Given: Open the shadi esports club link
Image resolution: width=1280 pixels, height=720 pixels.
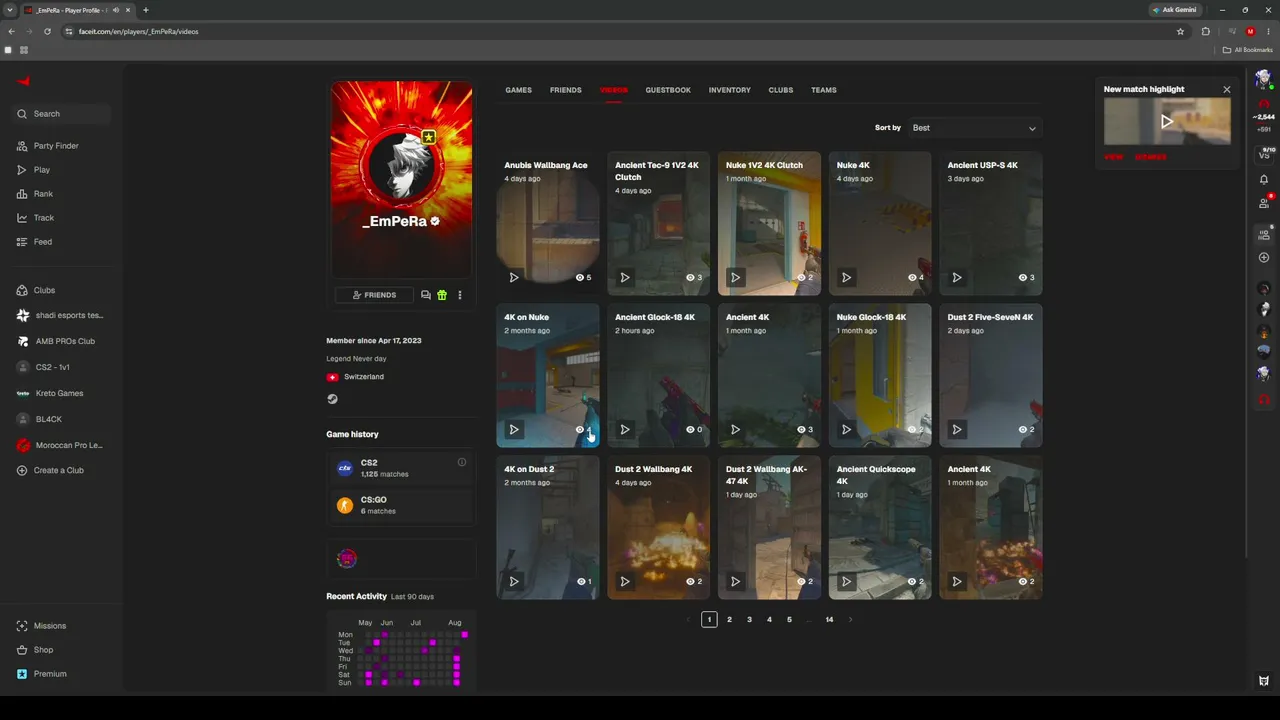Looking at the screenshot, I should [x=60, y=316].
